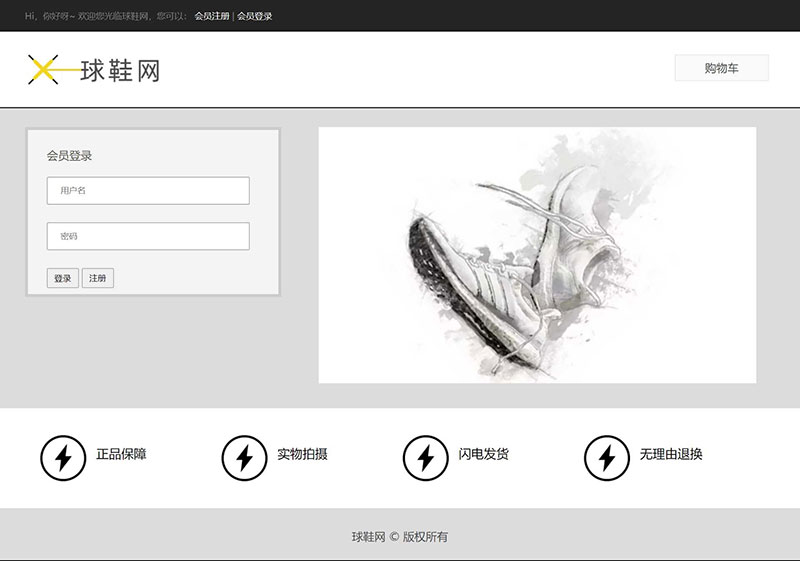This screenshot has width=800, height=561.
Task: Focus the 用户名 username field
Action: click(x=148, y=190)
